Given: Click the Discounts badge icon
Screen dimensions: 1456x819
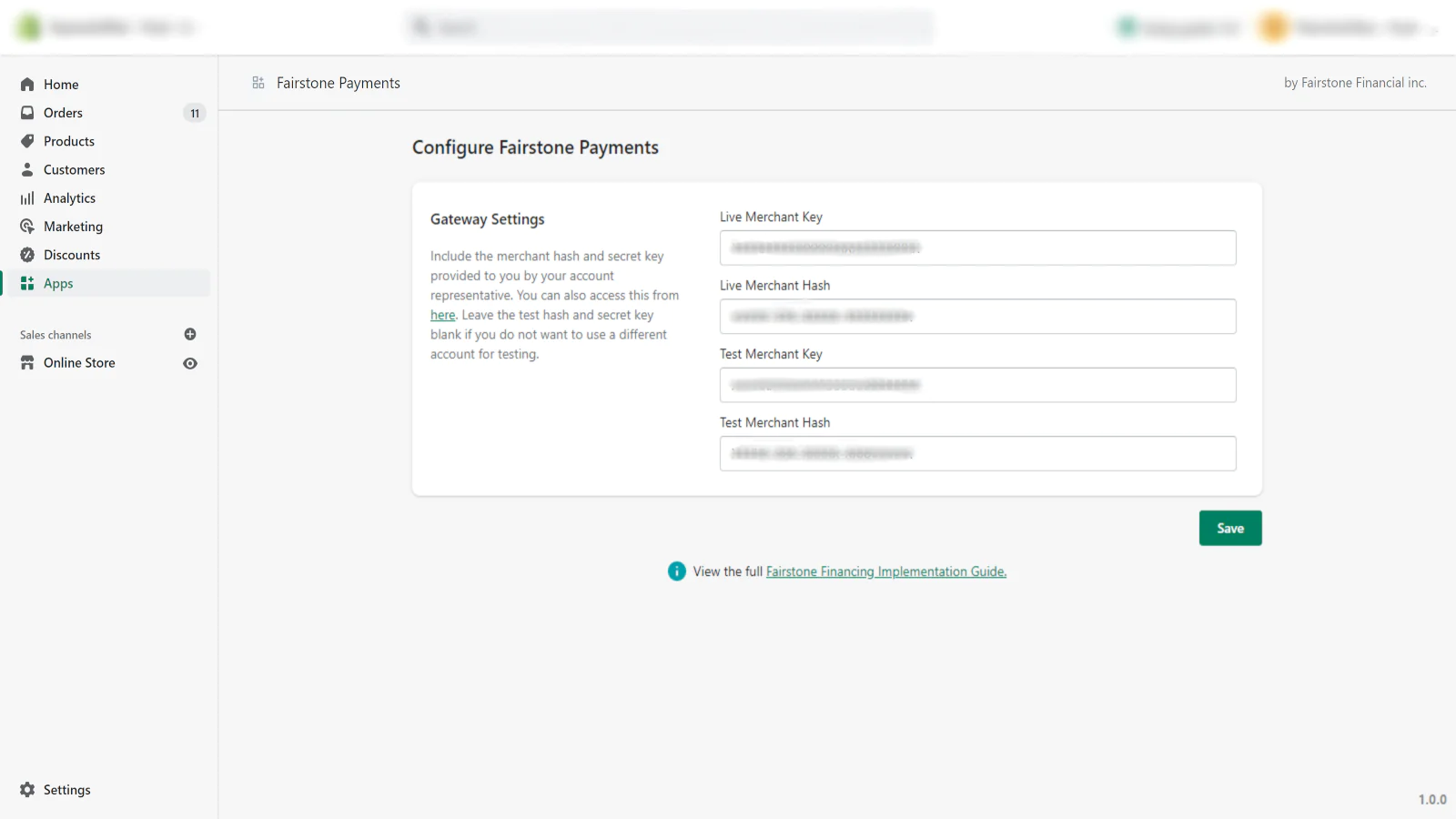Looking at the screenshot, I should (27, 255).
